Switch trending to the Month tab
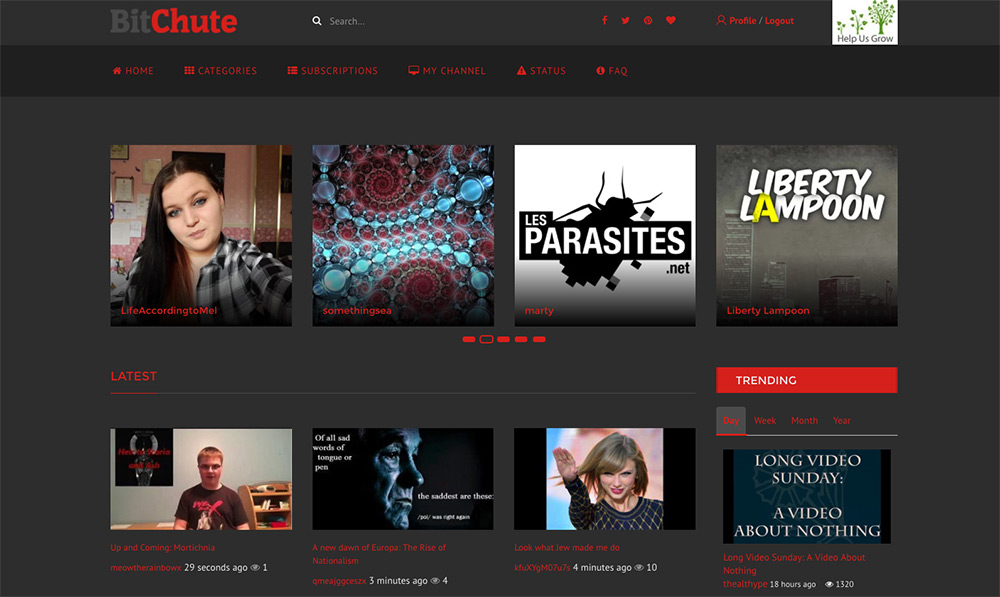This screenshot has width=1000, height=597. click(804, 421)
